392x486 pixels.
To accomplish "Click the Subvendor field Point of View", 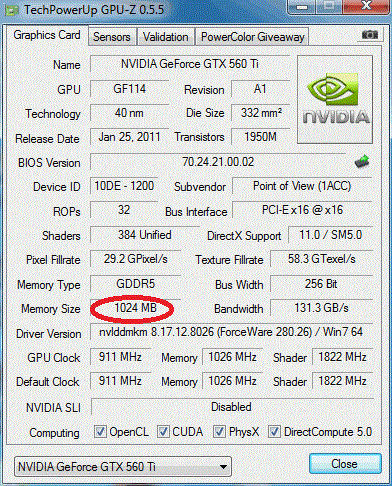I will [302, 186].
